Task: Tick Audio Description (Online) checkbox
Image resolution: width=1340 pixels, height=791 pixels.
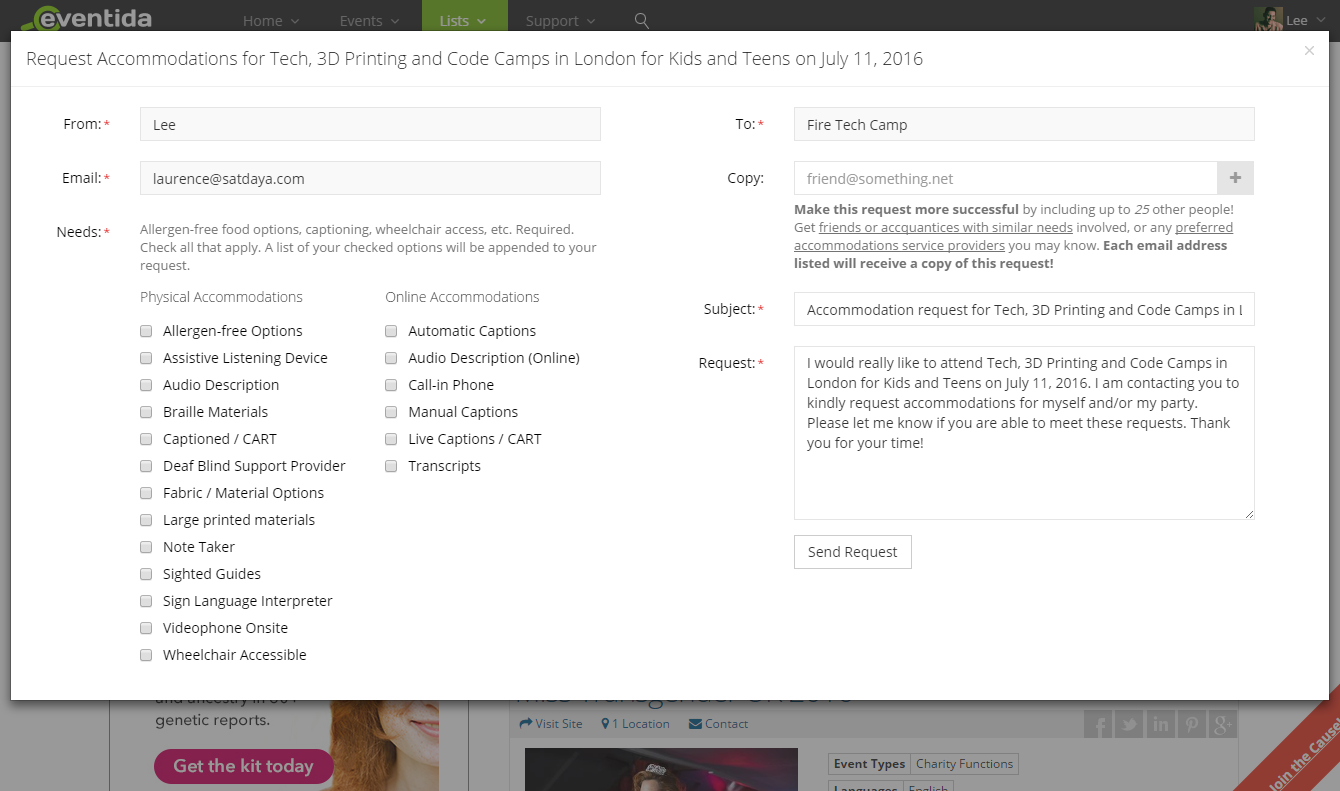Action: 391,358
